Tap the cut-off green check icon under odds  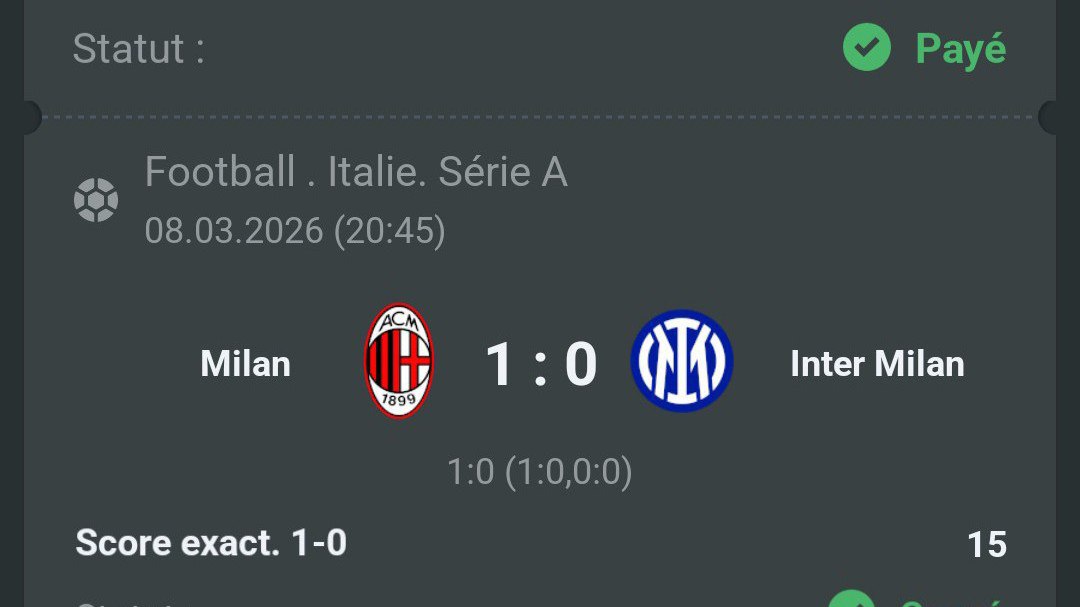[x=851, y=599]
